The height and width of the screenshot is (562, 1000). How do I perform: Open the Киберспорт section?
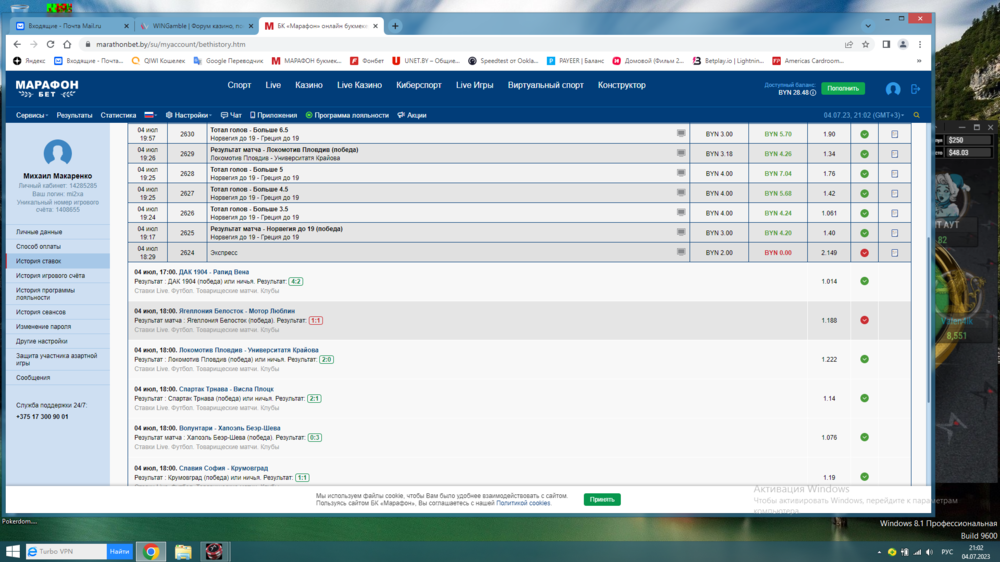(x=418, y=86)
